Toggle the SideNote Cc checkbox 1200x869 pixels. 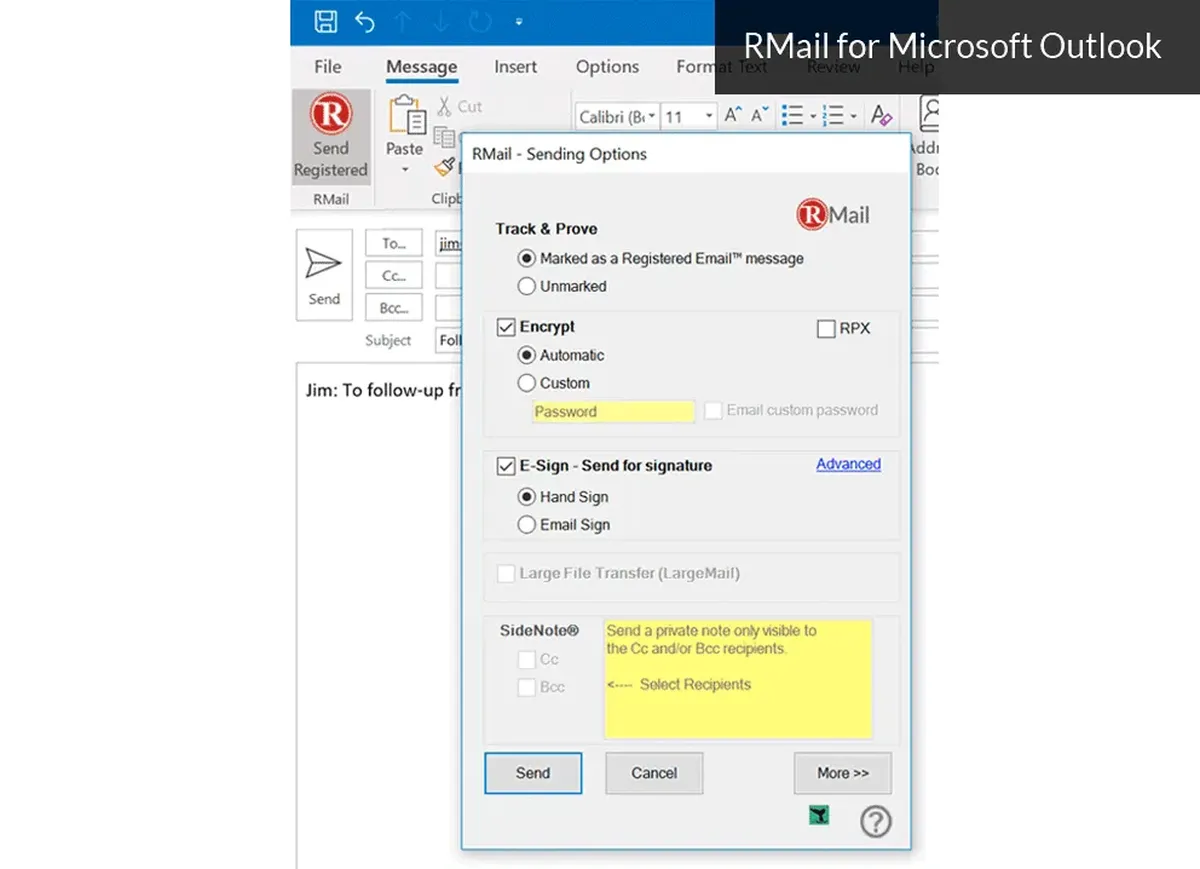526,659
